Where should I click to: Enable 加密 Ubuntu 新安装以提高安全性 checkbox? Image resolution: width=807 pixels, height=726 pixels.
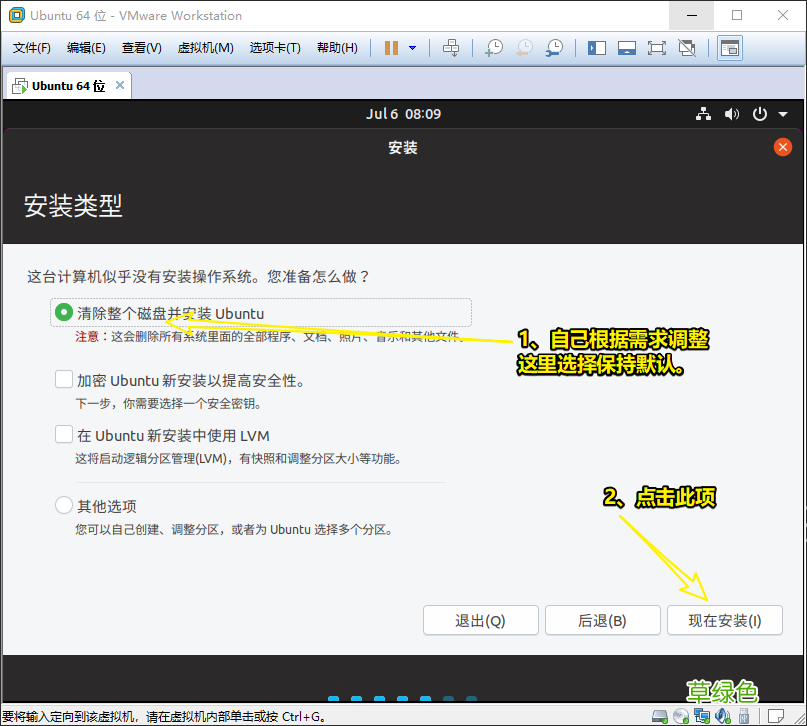[x=64, y=379]
